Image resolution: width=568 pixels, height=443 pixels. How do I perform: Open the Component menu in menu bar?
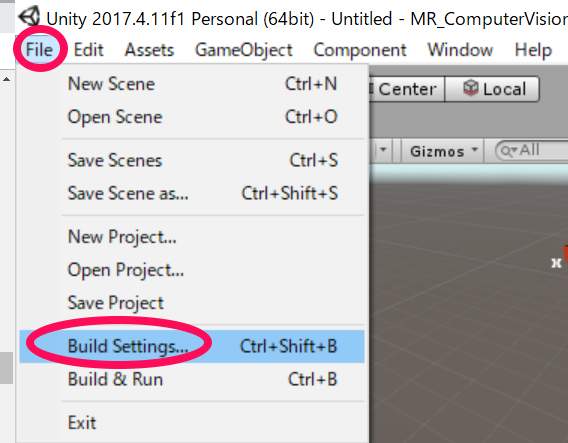click(360, 50)
